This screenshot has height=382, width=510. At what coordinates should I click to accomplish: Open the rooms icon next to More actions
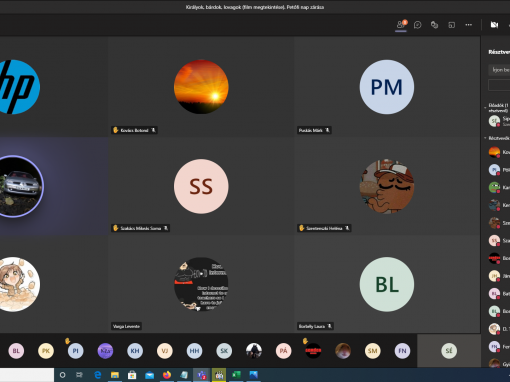(452, 25)
